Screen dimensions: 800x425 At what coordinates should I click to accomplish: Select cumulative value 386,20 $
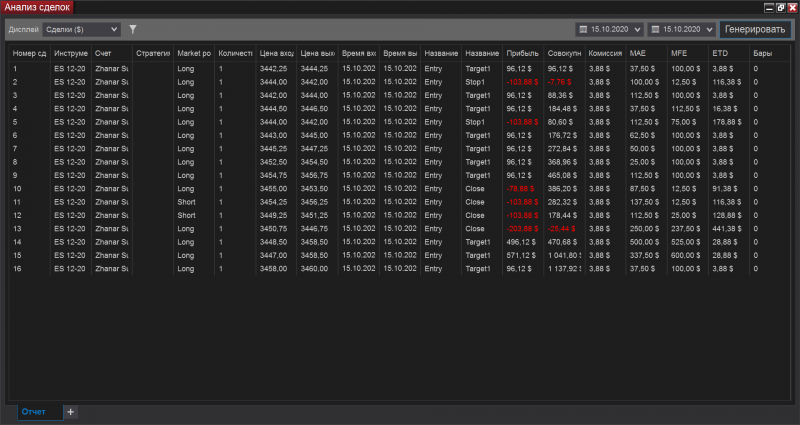click(x=562, y=189)
